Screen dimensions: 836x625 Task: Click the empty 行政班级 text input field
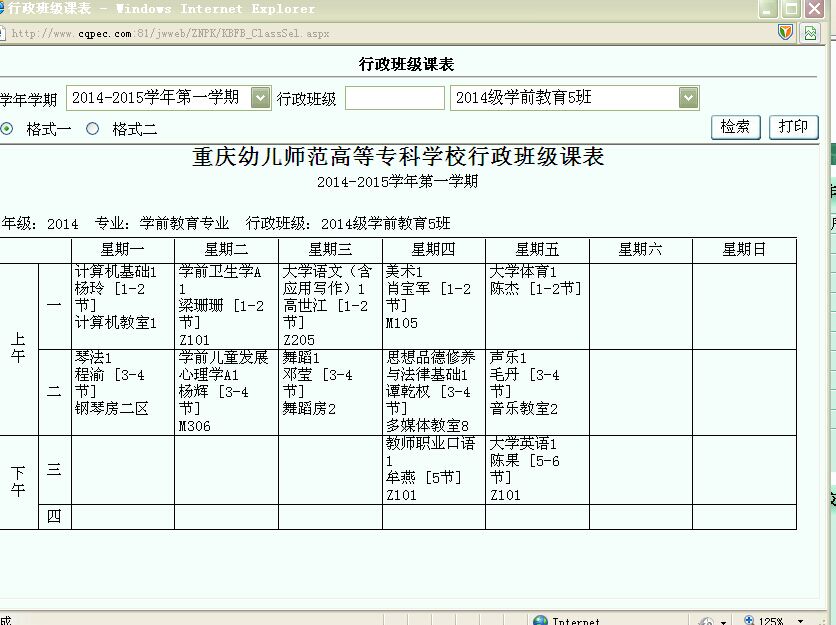[395, 98]
